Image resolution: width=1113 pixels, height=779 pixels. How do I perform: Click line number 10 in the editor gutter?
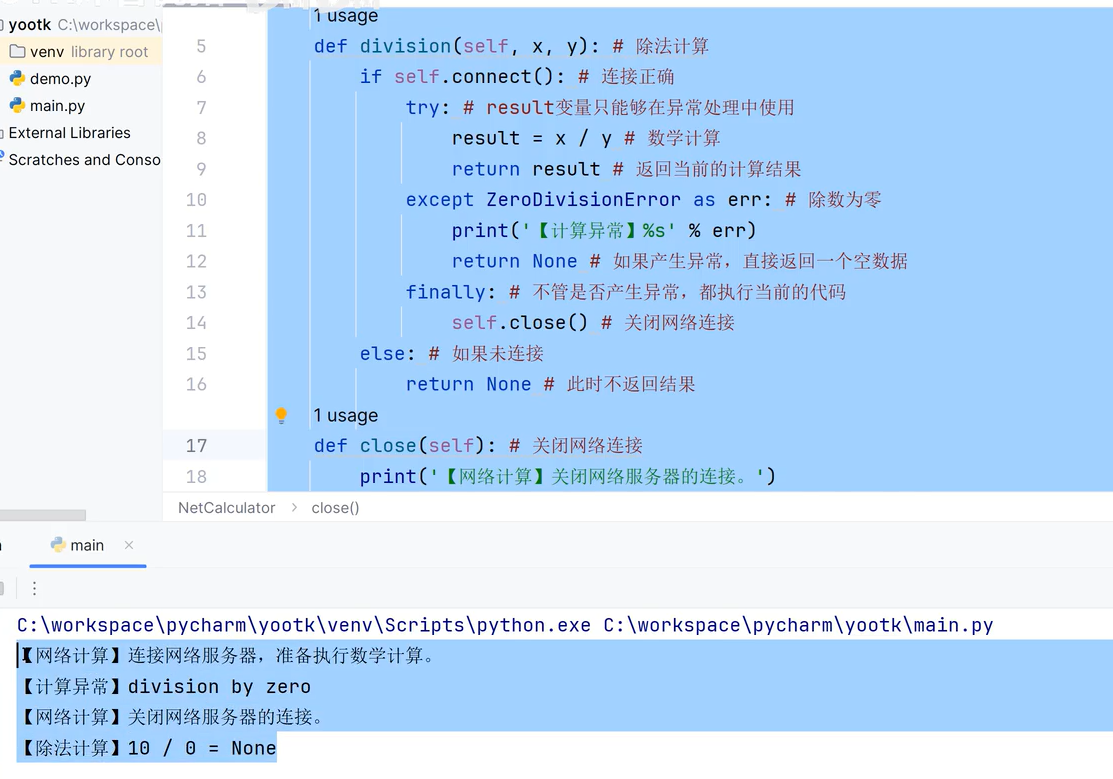point(196,200)
